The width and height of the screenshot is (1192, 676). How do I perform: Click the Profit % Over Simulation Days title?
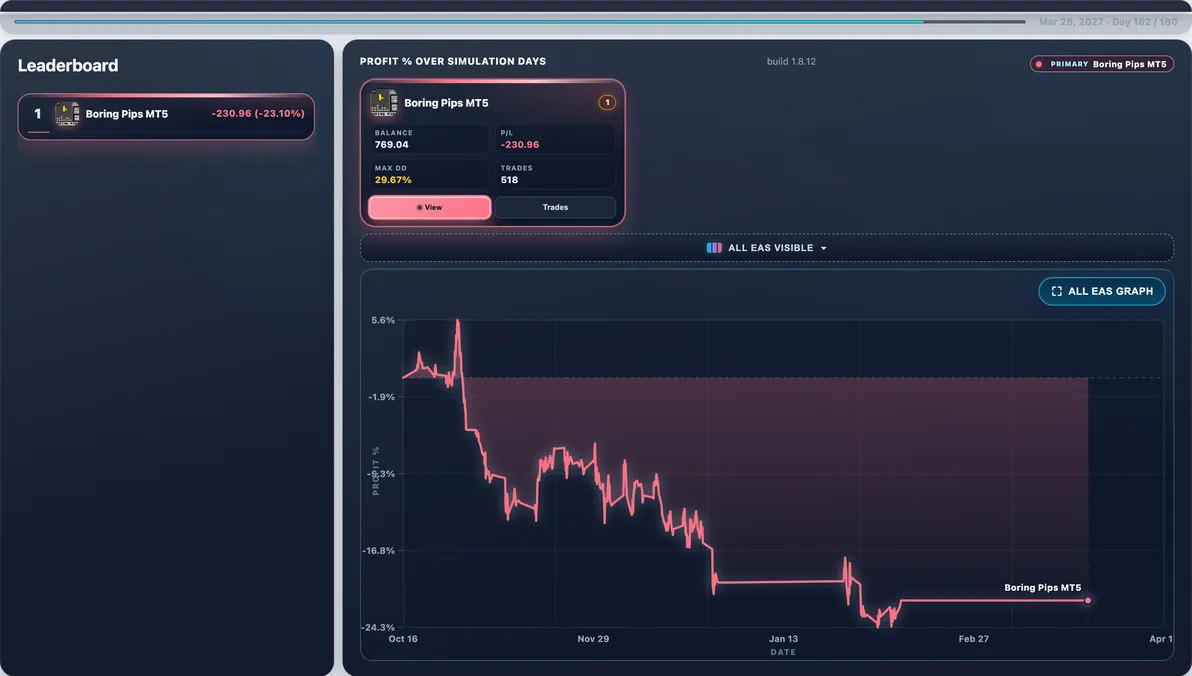coord(453,62)
